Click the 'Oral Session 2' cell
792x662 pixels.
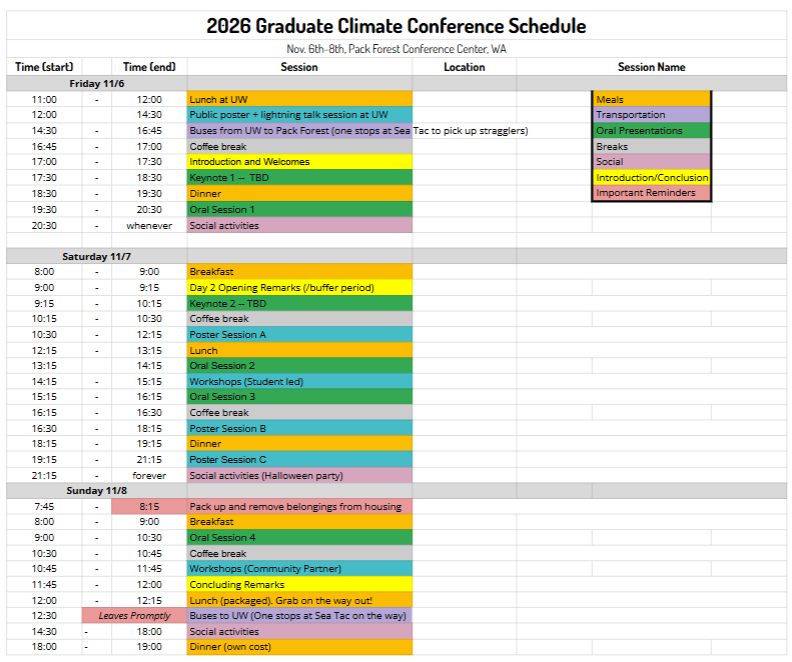[x=300, y=365]
